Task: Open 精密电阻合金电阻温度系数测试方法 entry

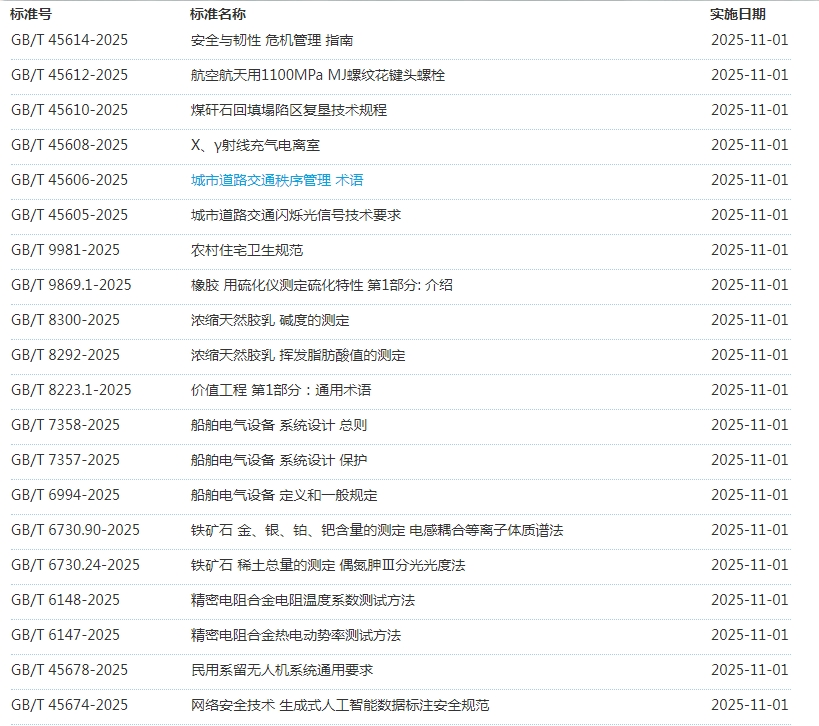Action: pyautogui.click(x=302, y=600)
